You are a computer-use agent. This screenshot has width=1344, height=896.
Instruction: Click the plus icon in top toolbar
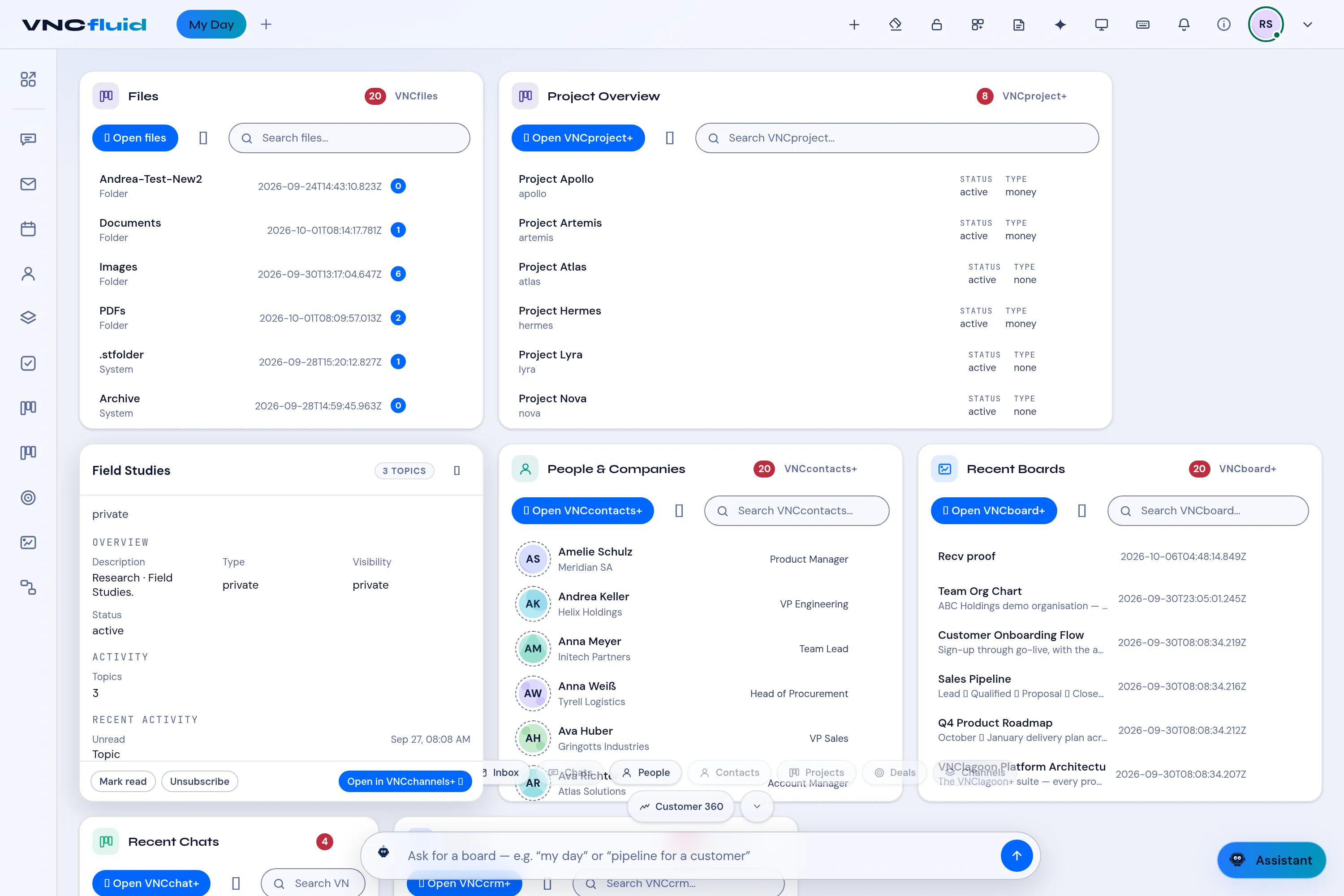click(x=854, y=25)
